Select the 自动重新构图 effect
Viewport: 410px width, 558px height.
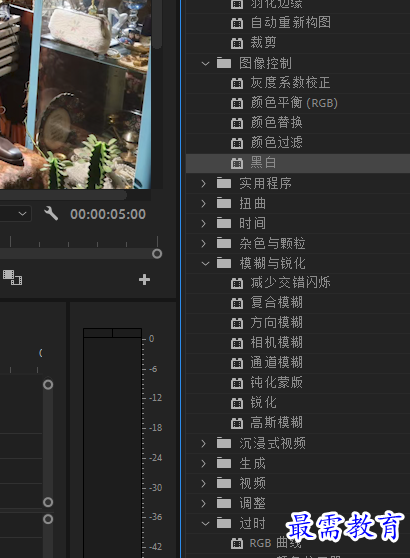pos(290,23)
